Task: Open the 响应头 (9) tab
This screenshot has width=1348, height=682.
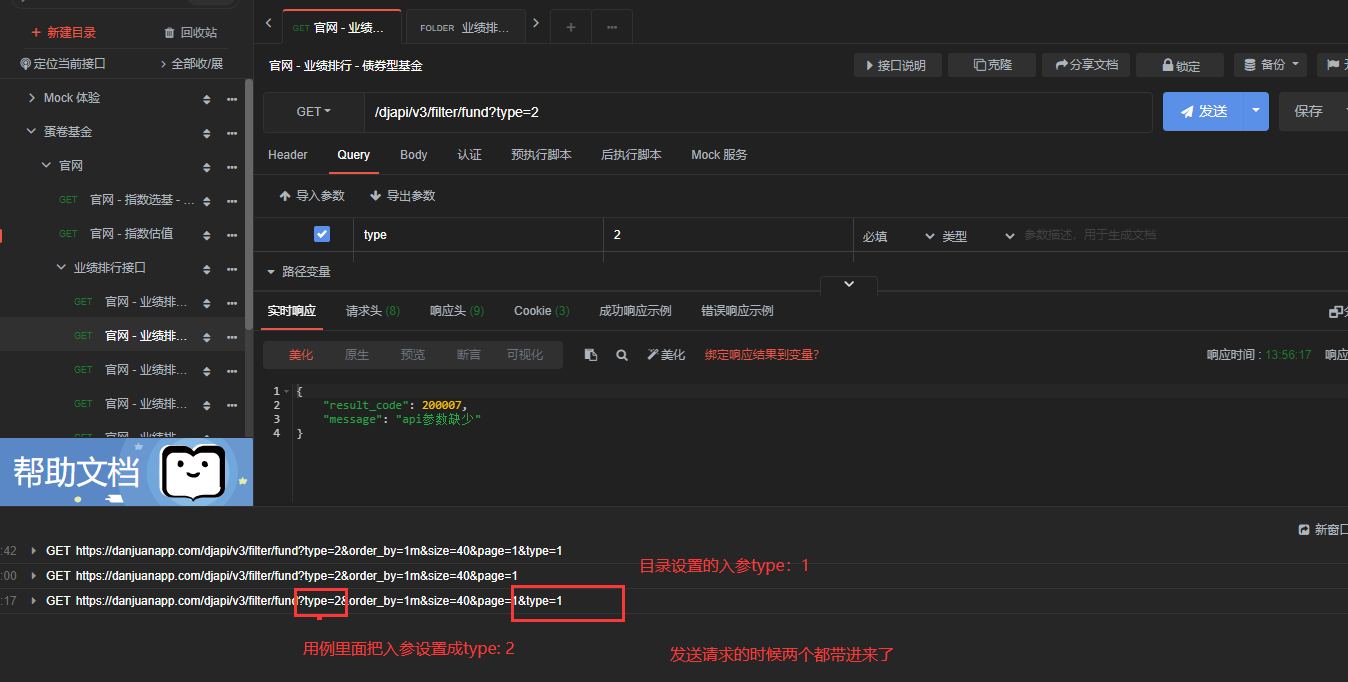Action: tap(457, 311)
